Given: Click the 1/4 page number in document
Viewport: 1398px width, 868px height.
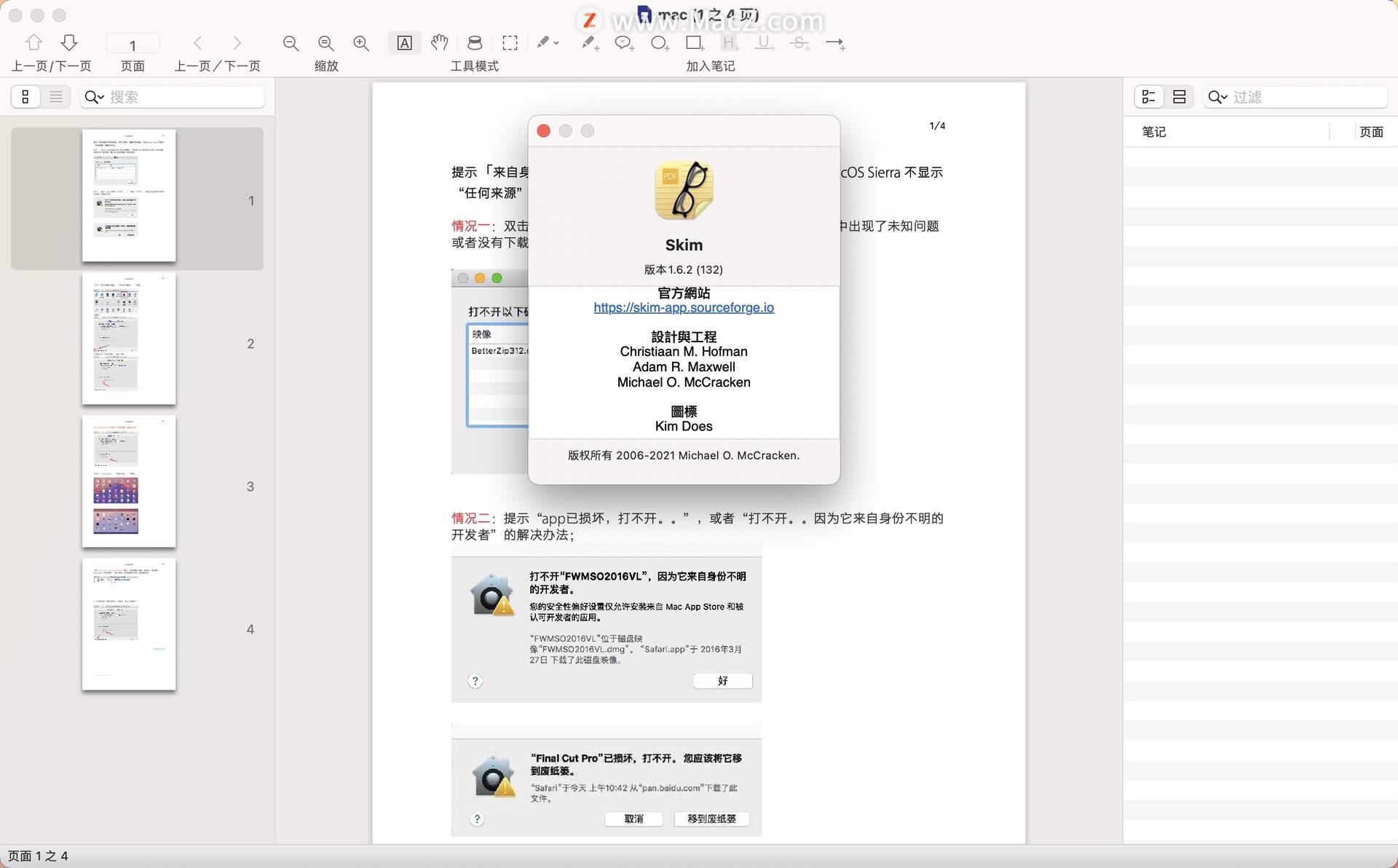Looking at the screenshot, I should (x=937, y=126).
